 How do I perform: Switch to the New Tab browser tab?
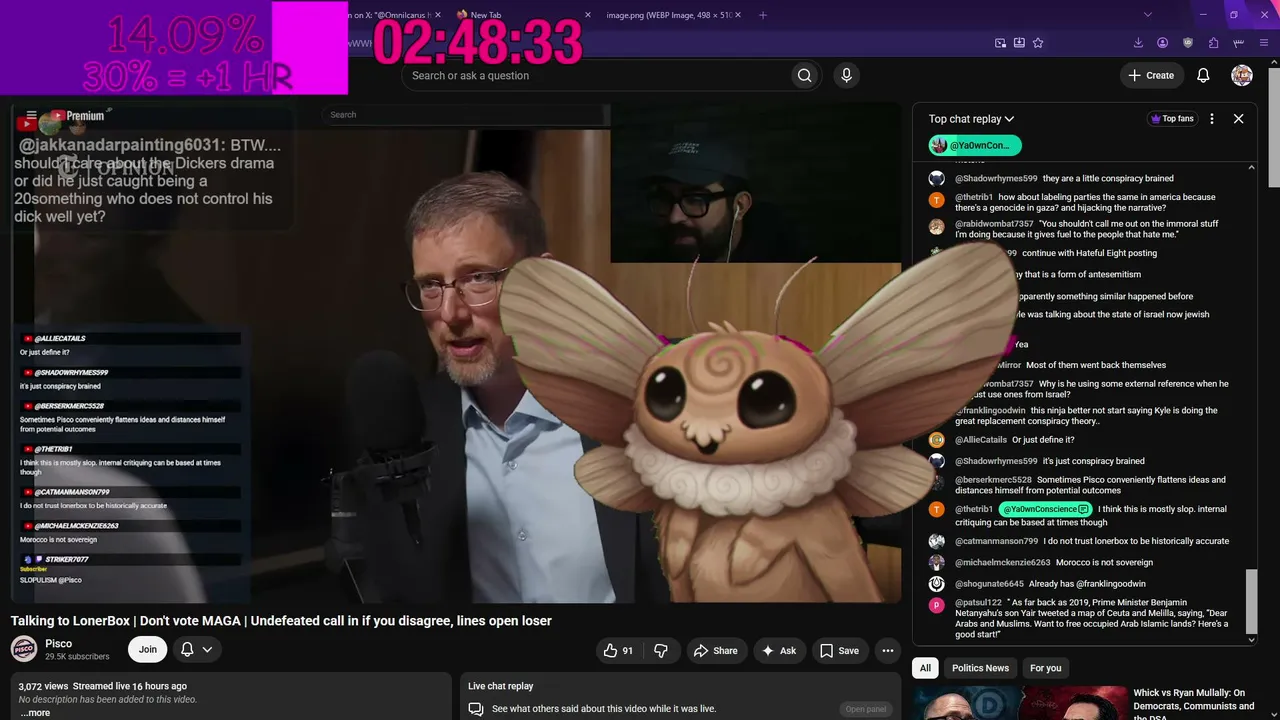(522, 15)
